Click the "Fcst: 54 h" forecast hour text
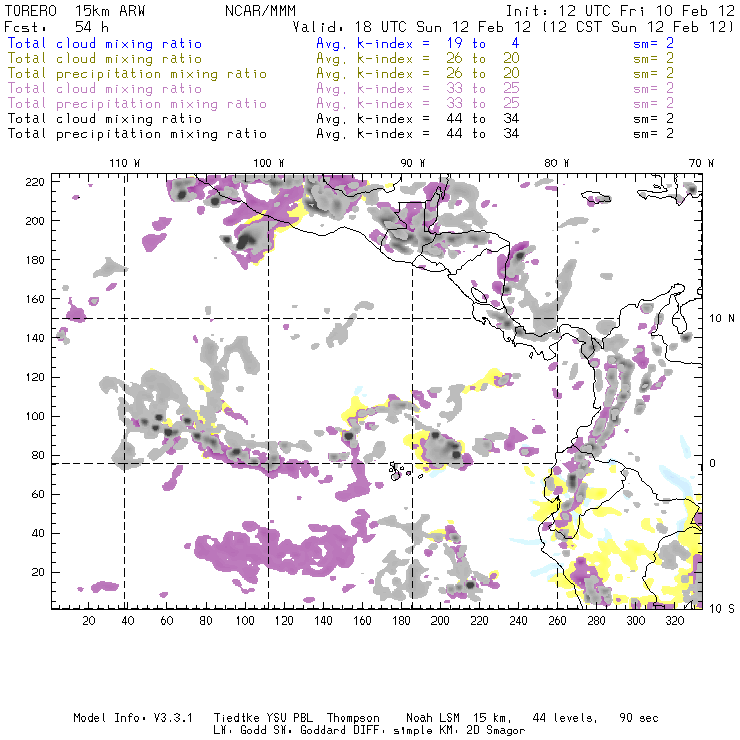The width and height of the screenshot is (740, 740). tap(57, 27)
